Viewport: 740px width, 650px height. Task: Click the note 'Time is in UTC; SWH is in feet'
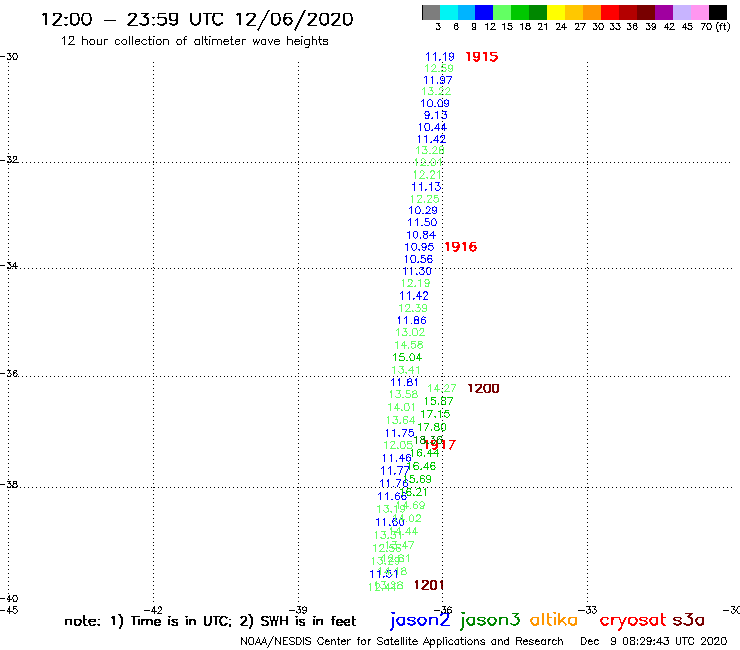(x=210, y=621)
